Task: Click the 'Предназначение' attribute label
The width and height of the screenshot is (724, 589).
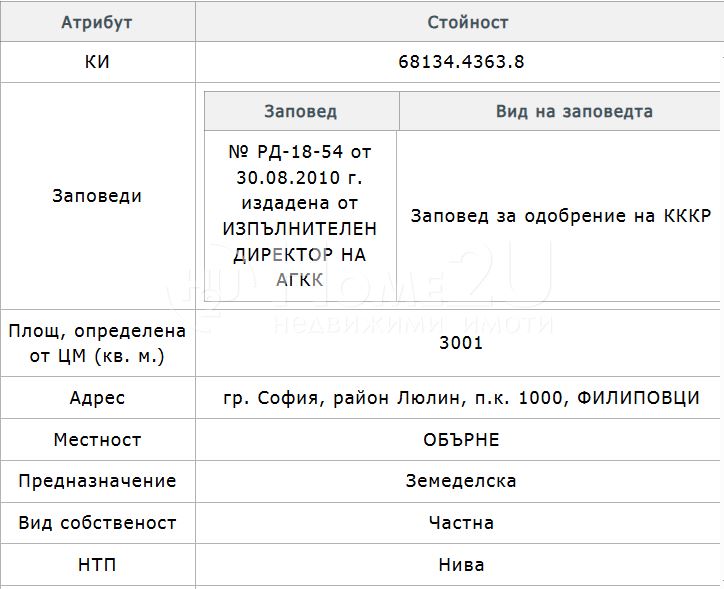Action: (x=97, y=481)
